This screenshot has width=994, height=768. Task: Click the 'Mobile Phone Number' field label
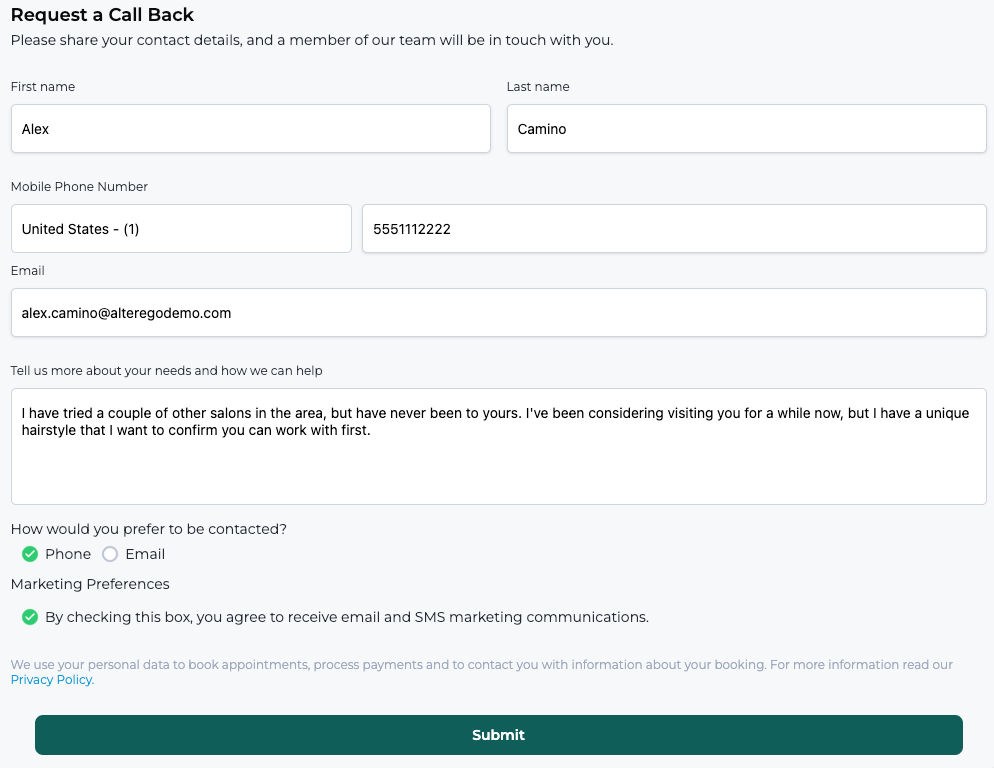click(x=79, y=186)
